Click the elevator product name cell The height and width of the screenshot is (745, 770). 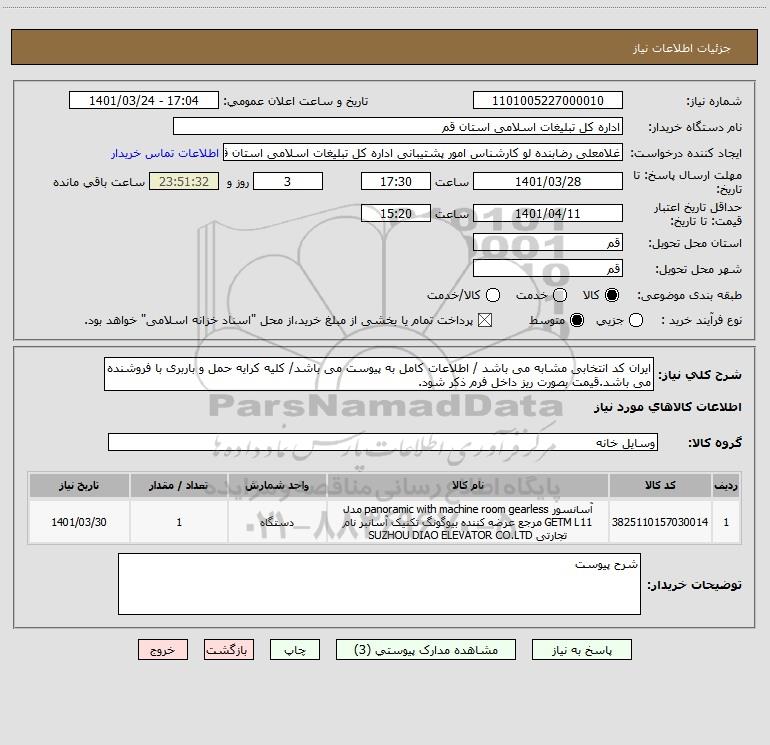coord(468,522)
